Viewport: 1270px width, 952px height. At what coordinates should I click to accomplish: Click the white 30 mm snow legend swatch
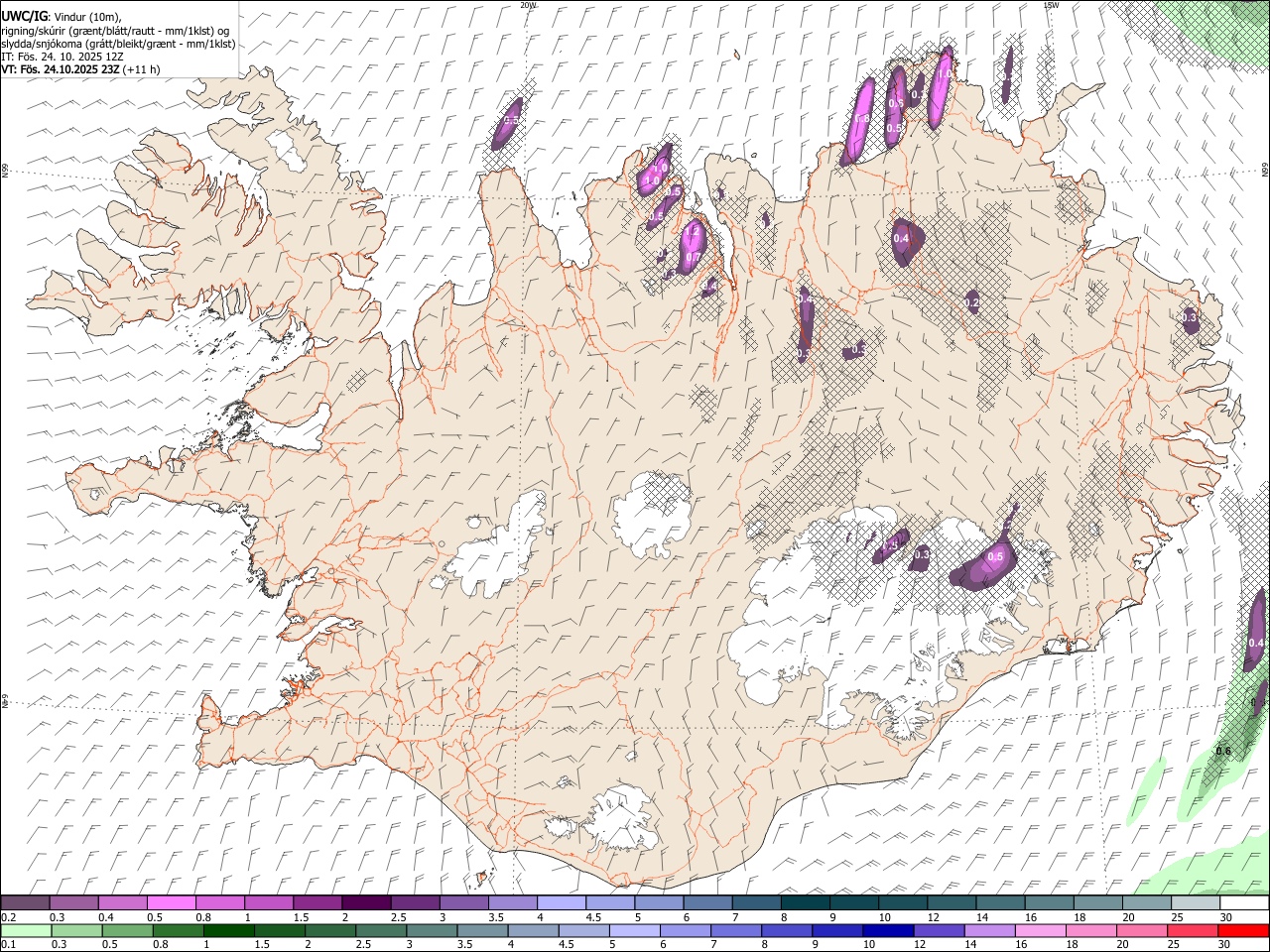tap(1243, 903)
